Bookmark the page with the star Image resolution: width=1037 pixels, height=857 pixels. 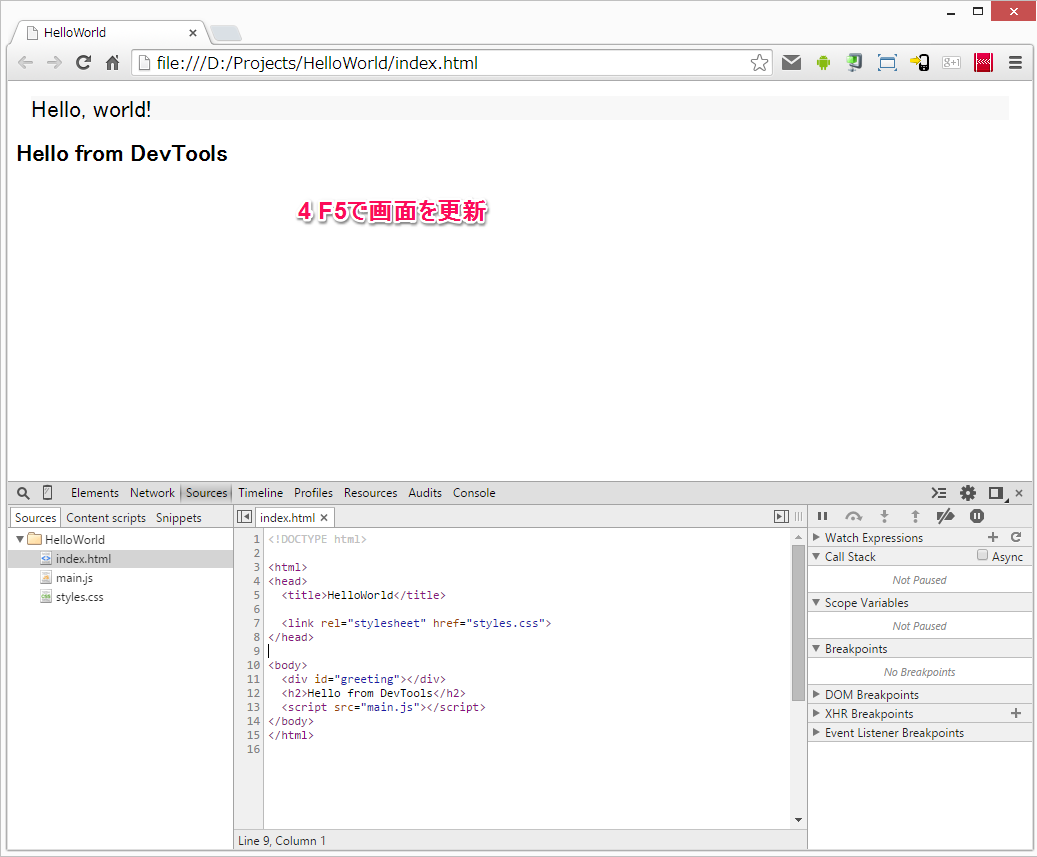[x=759, y=62]
